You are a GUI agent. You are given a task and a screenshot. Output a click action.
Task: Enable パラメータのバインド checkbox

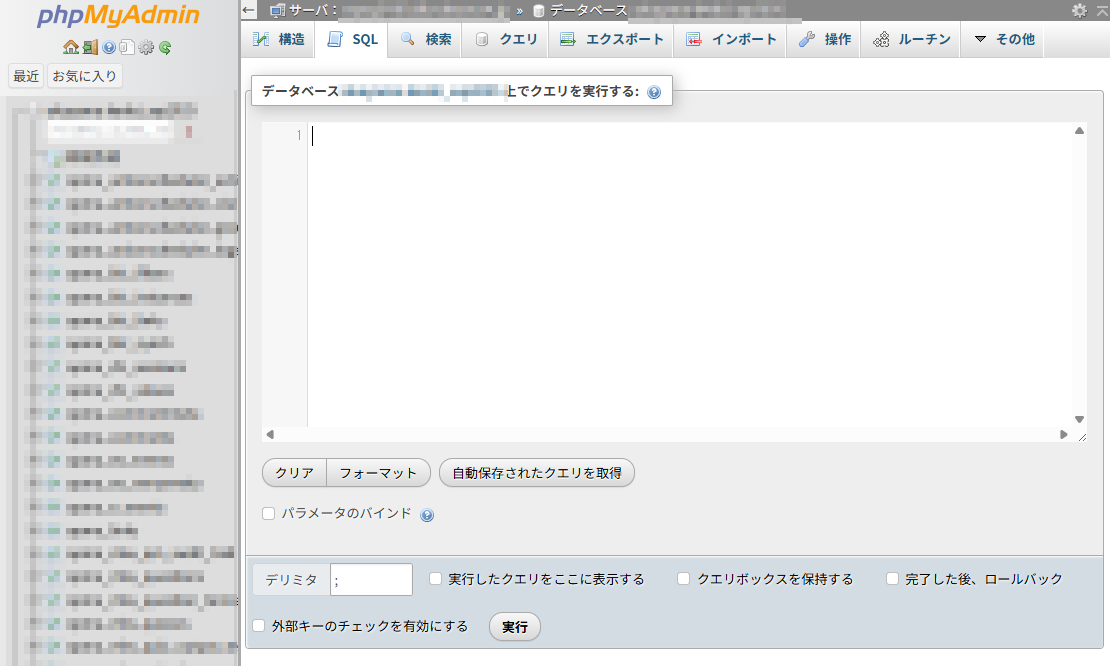(268, 514)
